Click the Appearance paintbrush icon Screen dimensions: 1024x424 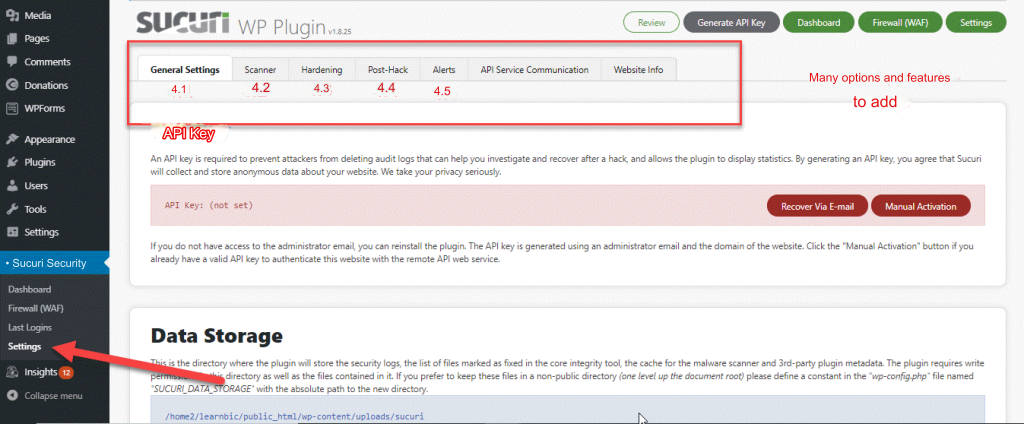click(x=12, y=139)
